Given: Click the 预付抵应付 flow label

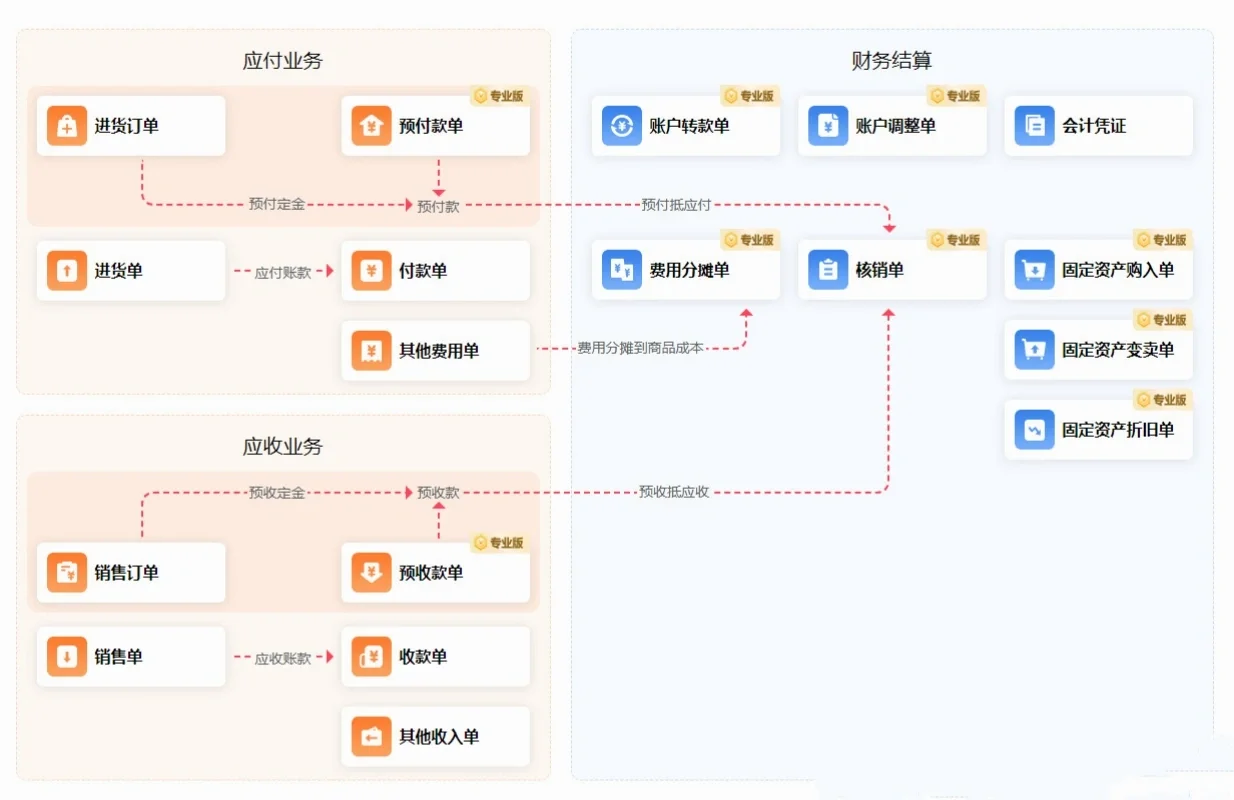Looking at the screenshot, I should coord(676,203).
